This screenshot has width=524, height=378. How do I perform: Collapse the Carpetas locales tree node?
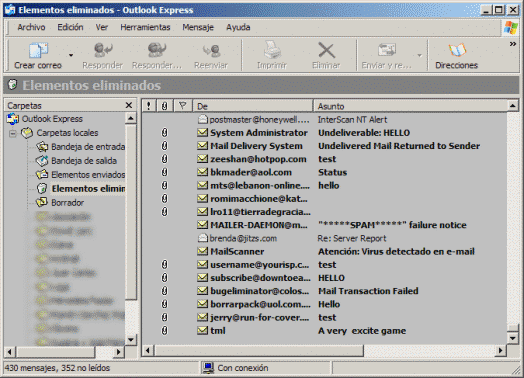coord(13,133)
